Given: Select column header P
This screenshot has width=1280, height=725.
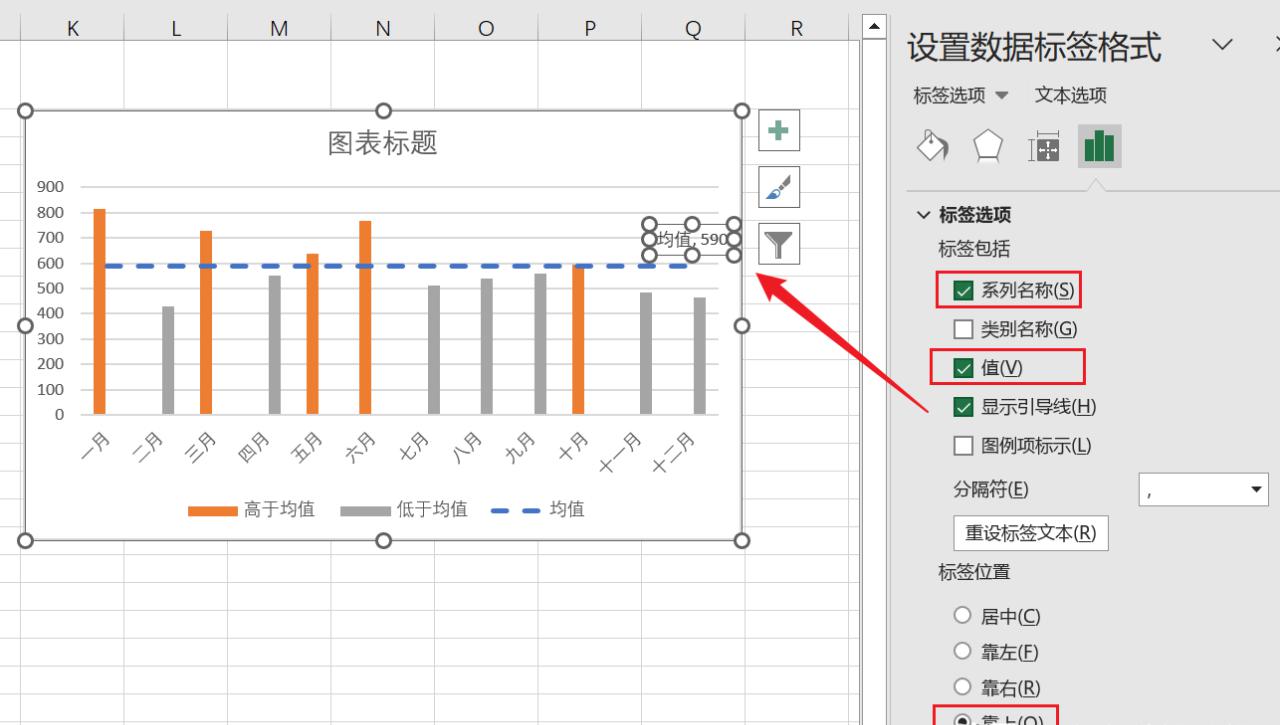Looking at the screenshot, I should tap(589, 29).
